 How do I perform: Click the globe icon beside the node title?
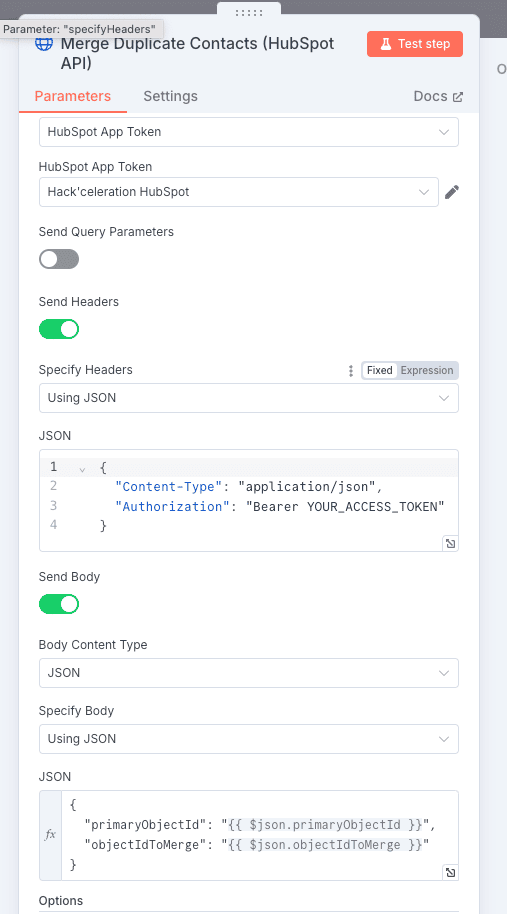click(44, 44)
